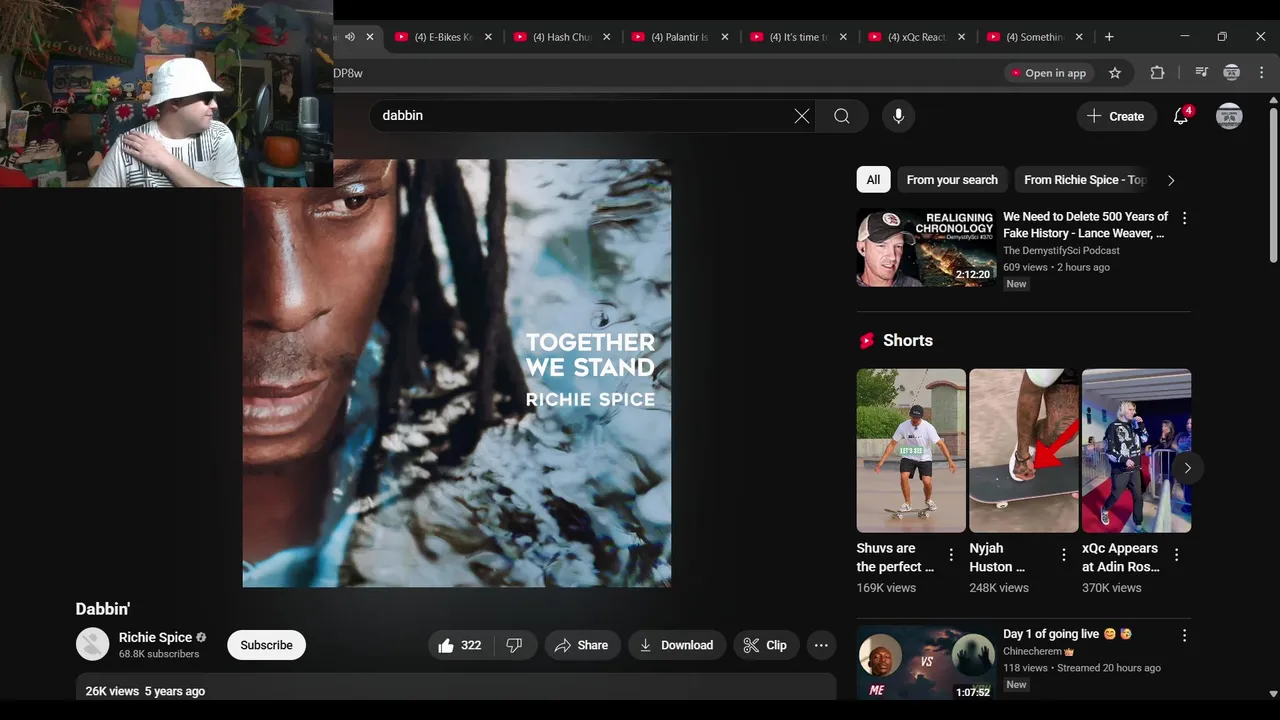Click the Richie Spice channel avatar
Viewport: 1280px width, 720px height.
(x=93, y=644)
